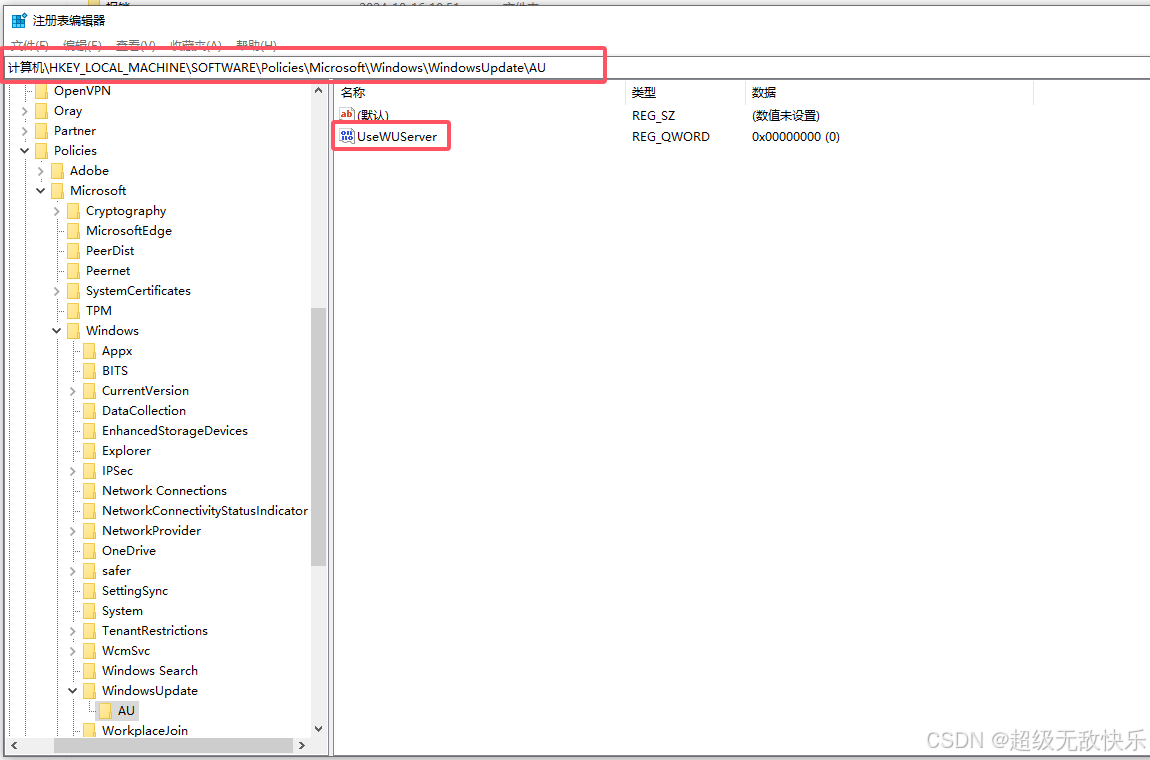Expand the SystemCertificates key
Image resolution: width=1150 pixels, height=760 pixels.
click(x=56, y=291)
